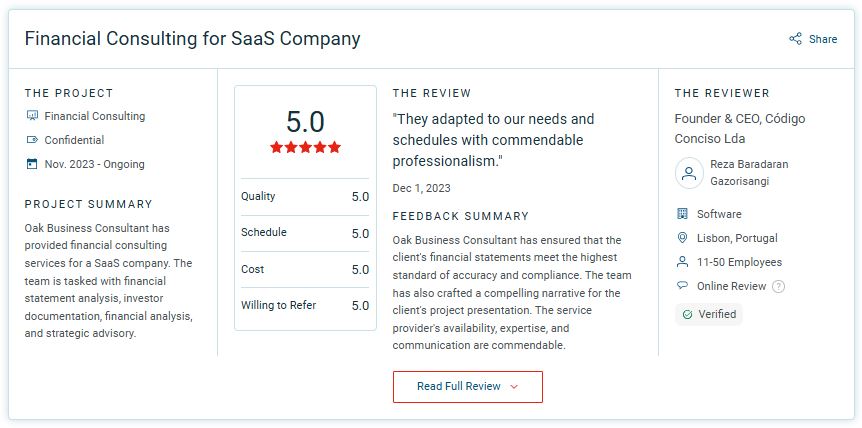
Task: Click the Online Review help question mark
Action: tap(778, 286)
